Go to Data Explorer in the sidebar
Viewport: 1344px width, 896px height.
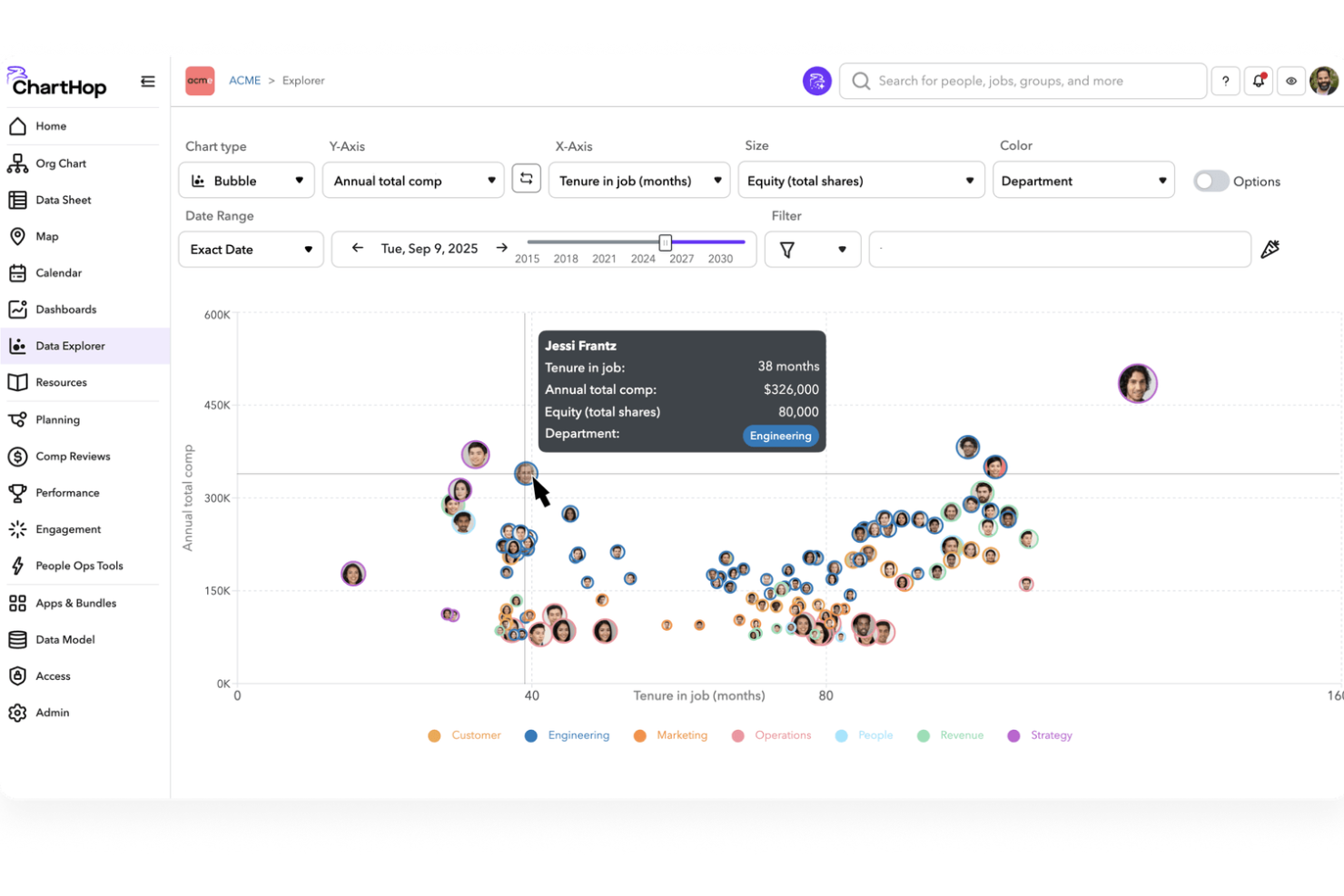(69, 346)
